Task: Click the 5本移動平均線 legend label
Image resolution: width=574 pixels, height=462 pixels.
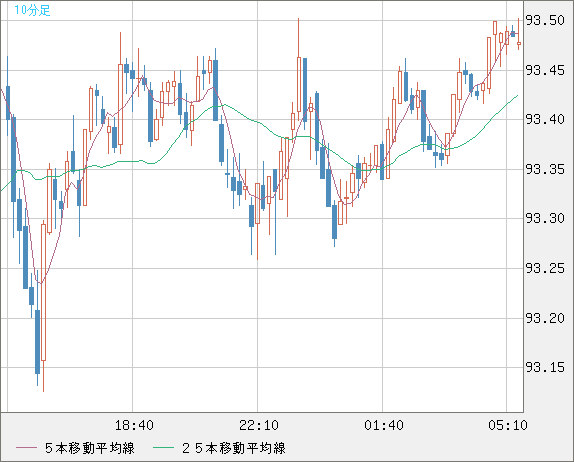Action: pyautogui.click(x=90, y=448)
